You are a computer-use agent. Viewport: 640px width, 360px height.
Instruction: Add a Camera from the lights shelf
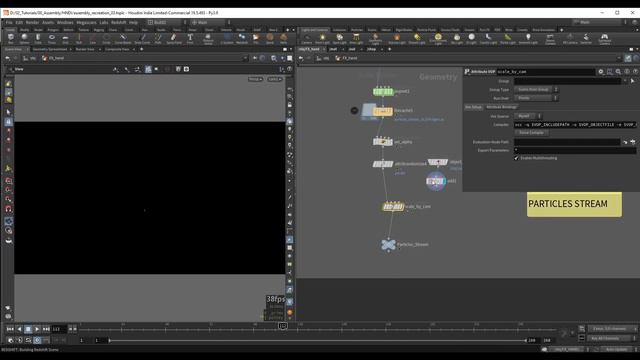pos(307,39)
